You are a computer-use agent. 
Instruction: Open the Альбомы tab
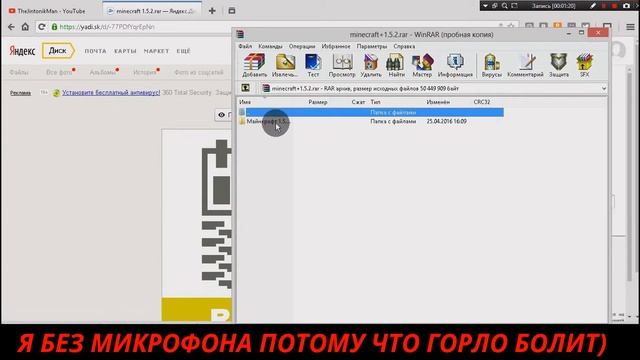[103, 72]
